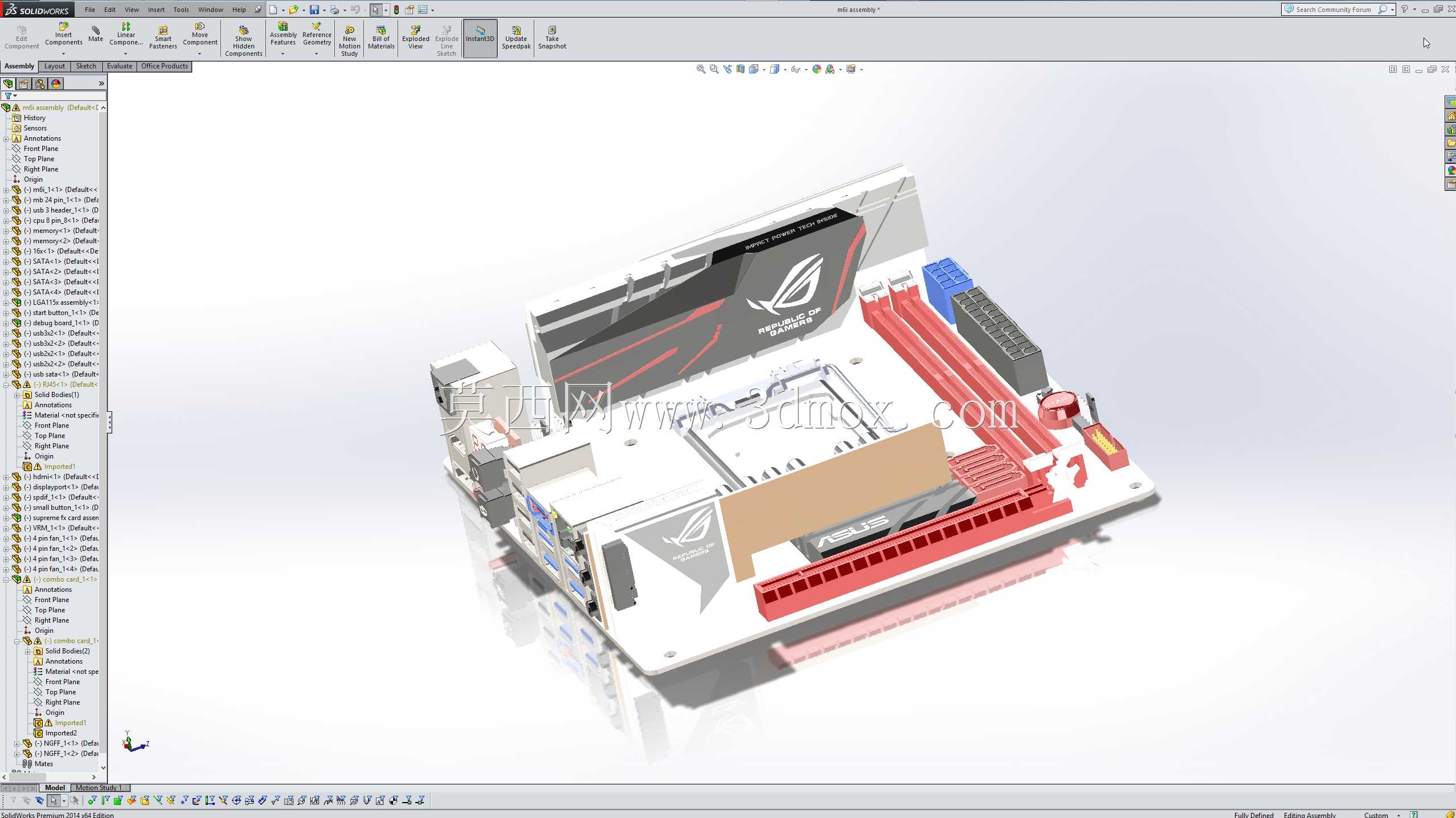This screenshot has height=818, width=1456.
Task: Open the Assembly Features tool
Action: (x=283, y=34)
